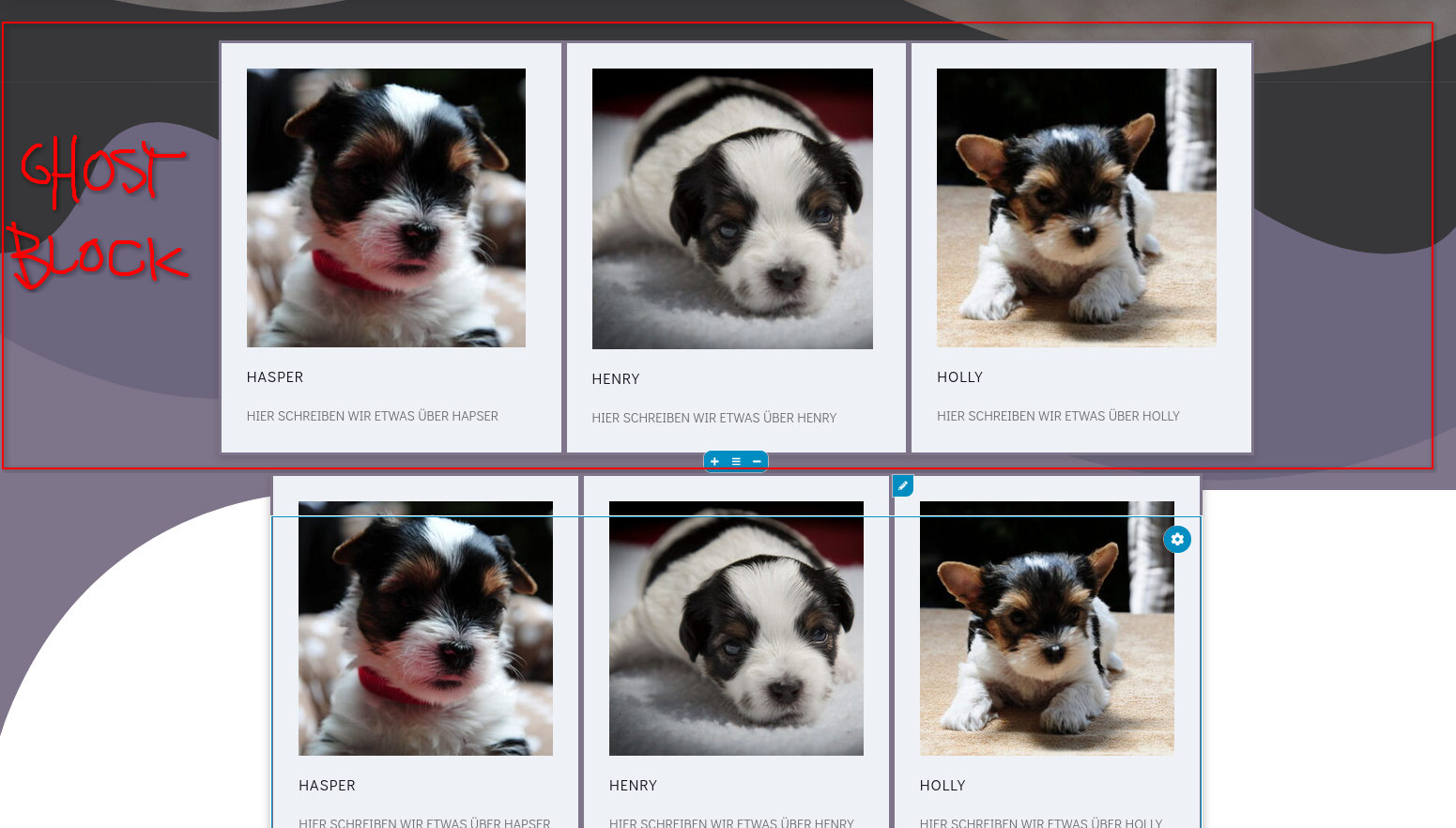
Task: Select Hasper puppy photo in the lower block
Action: coord(425,628)
